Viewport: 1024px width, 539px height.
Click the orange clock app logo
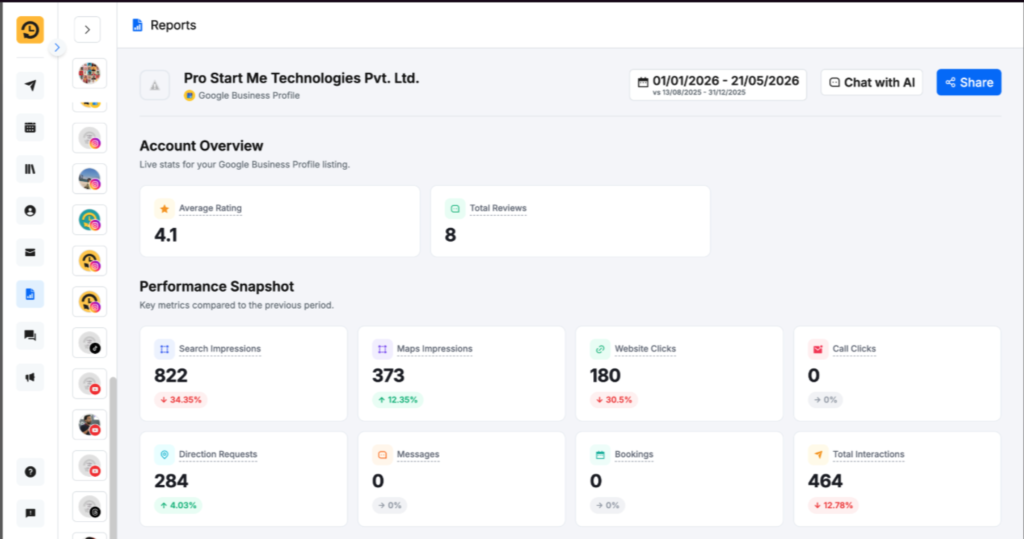[x=30, y=30]
